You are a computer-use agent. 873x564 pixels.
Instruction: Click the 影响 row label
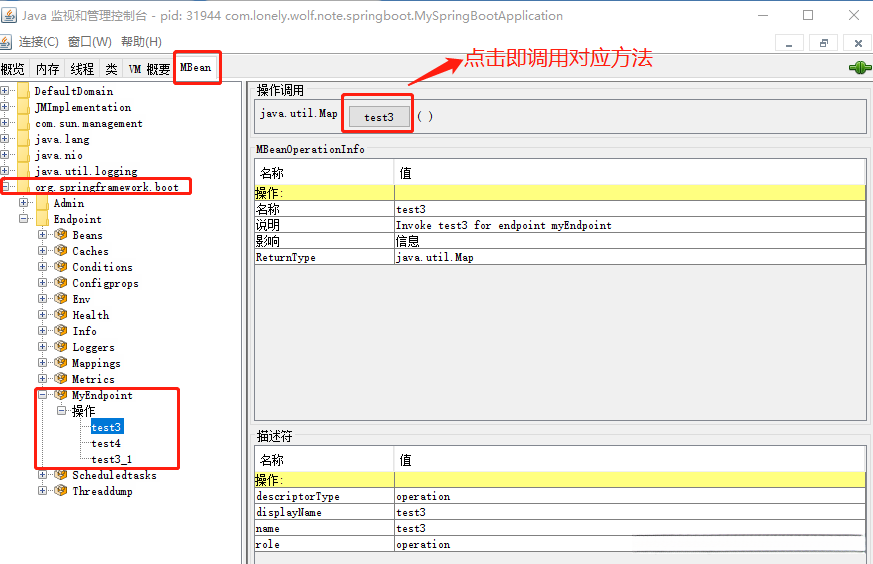pyautogui.click(x=325, y=241)
